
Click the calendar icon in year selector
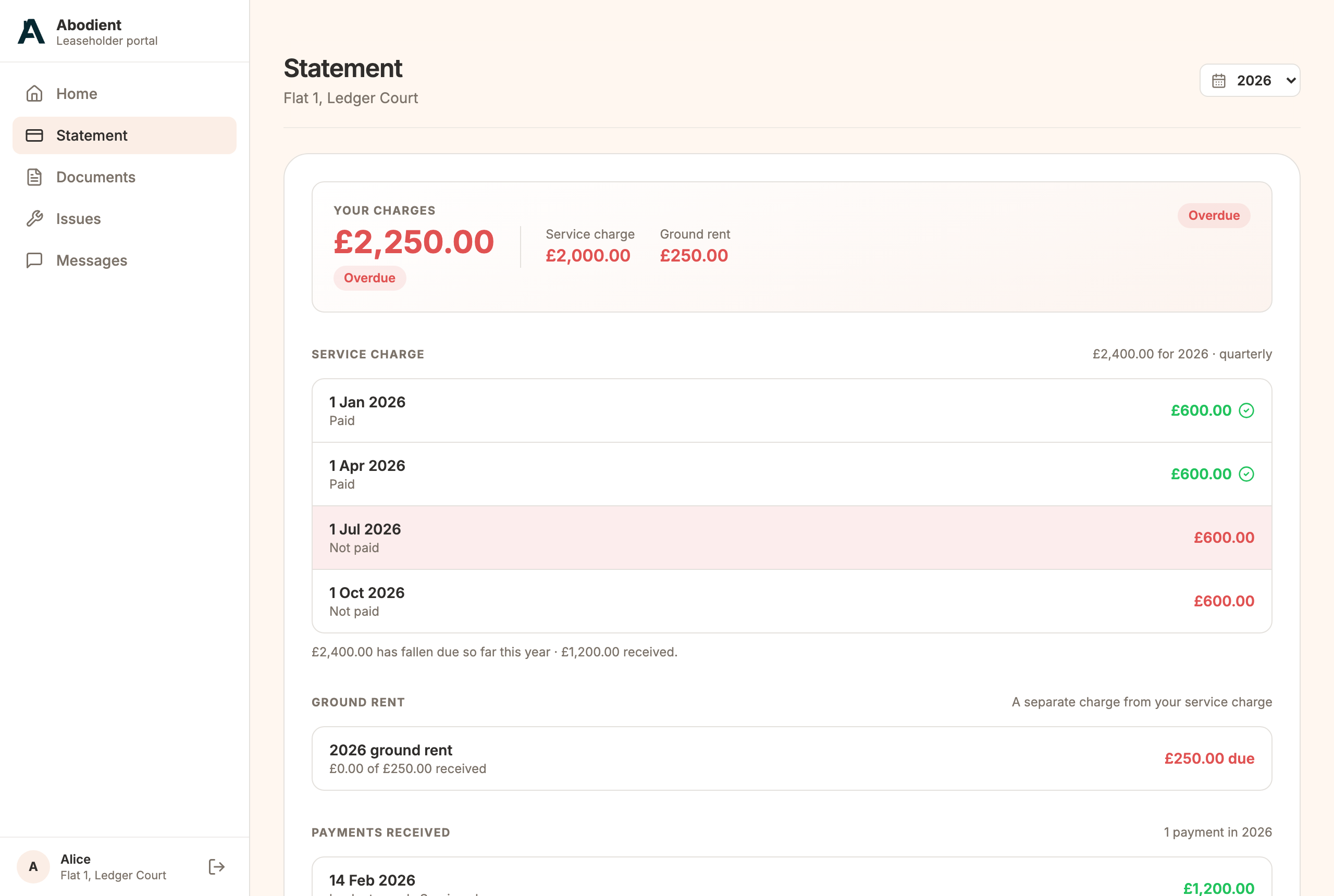tap(1219, 81)
